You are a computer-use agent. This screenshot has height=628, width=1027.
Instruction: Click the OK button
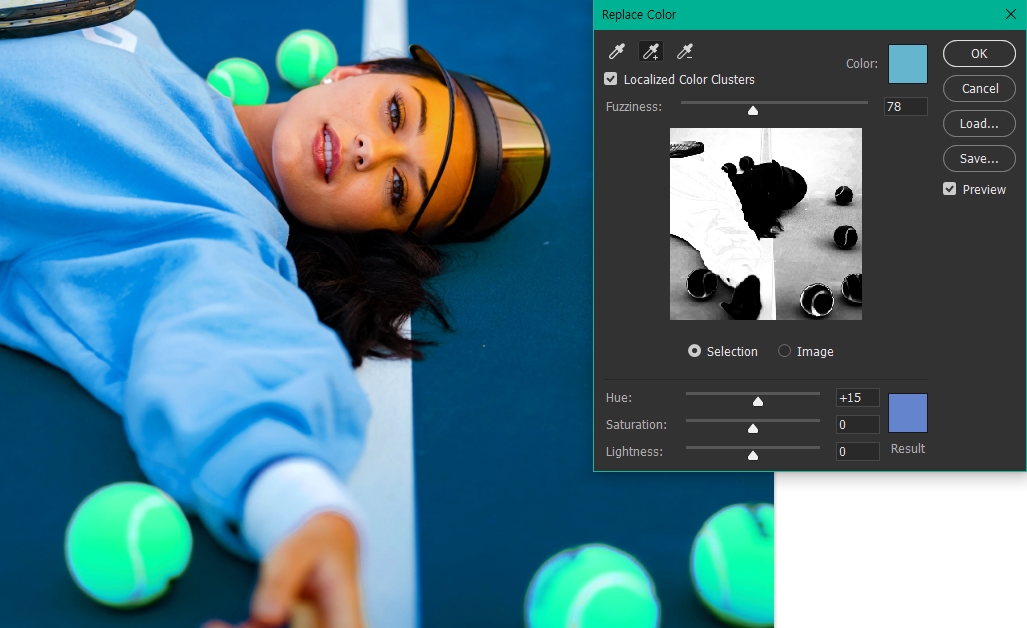(979, 54)
